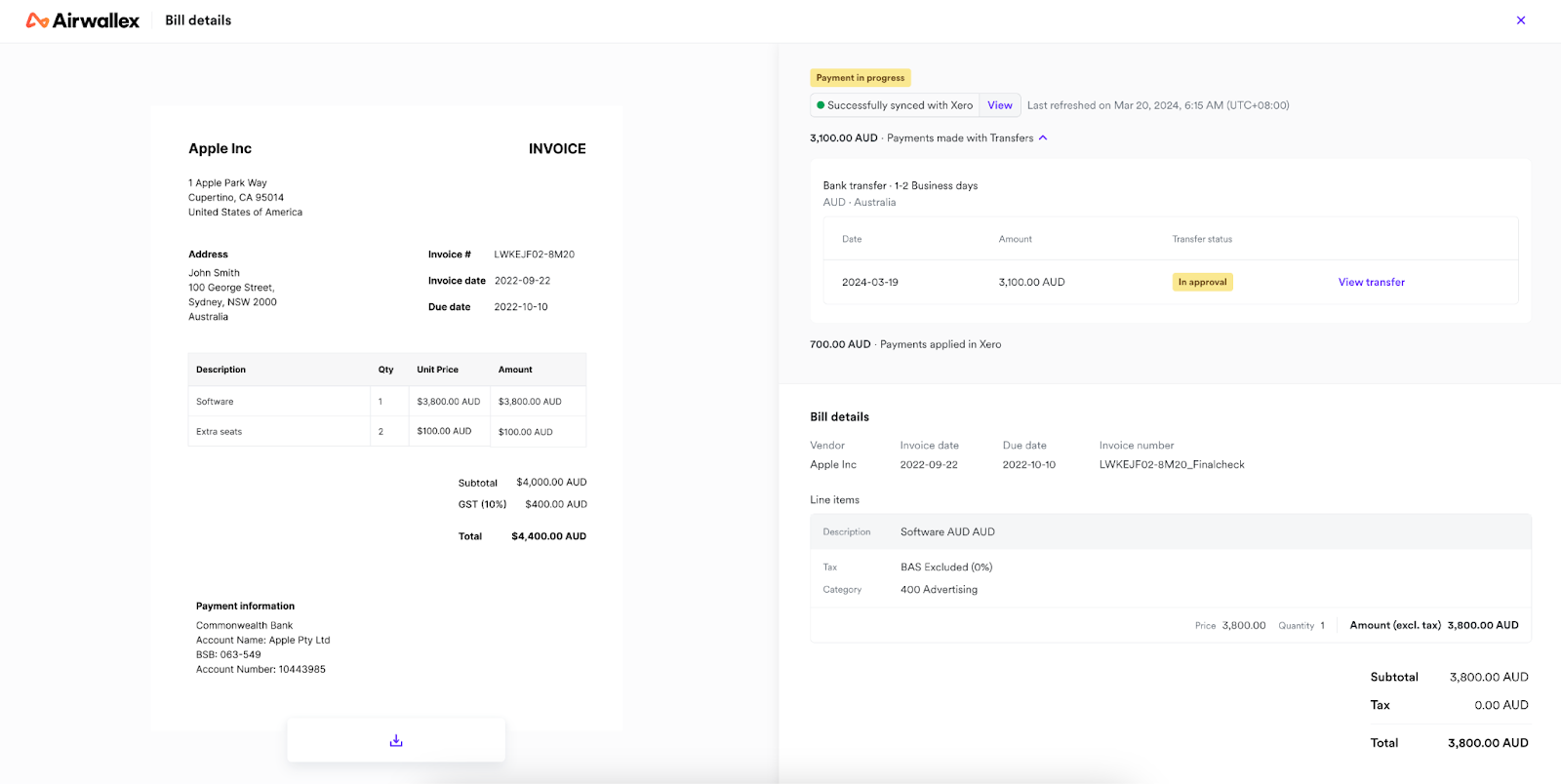Download the invoice with the download icon
The image size is (1561, 784).
(x=396, y=741)
